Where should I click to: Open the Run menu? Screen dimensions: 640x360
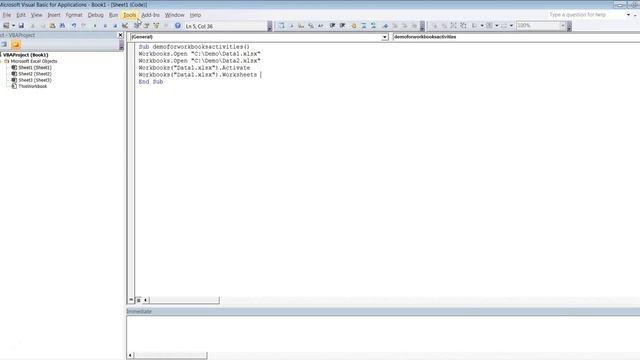click(113, 15)
